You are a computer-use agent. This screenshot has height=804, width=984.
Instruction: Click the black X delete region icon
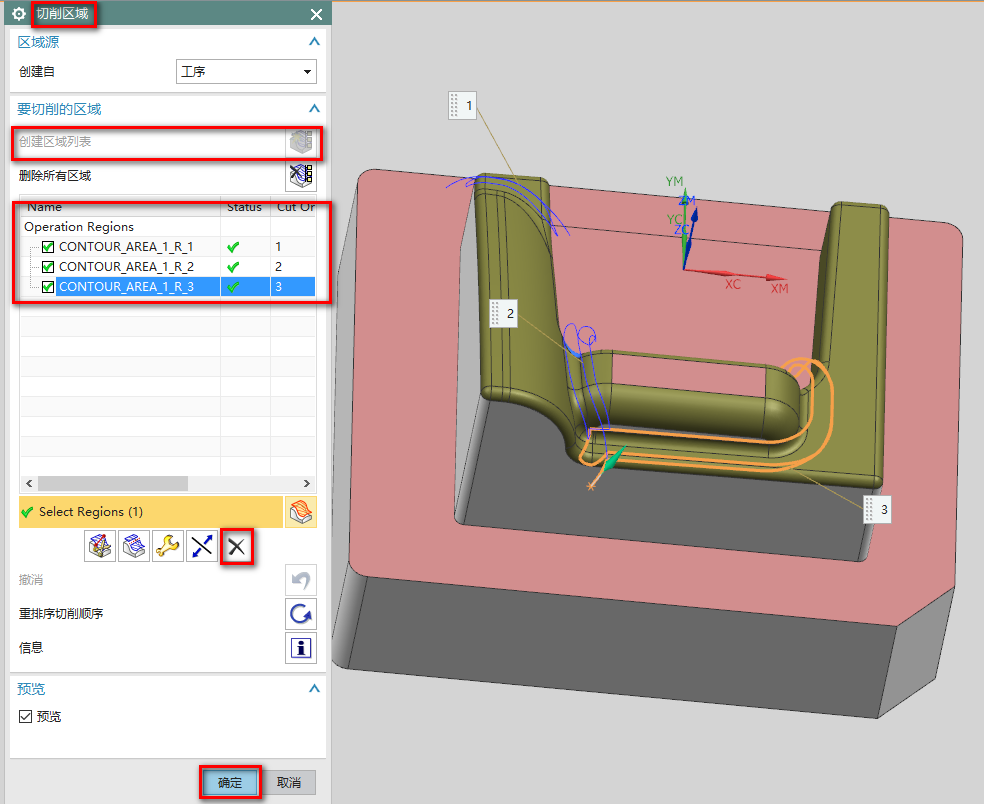point(236,546)
